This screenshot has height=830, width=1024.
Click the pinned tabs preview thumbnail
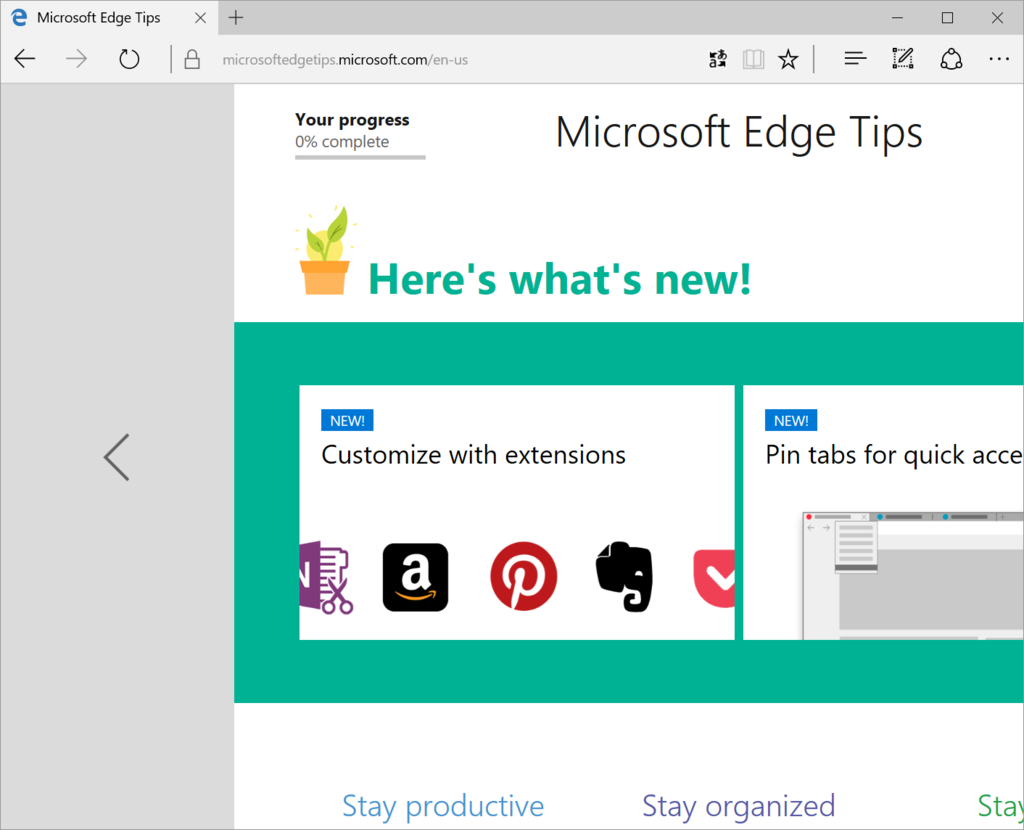pos(913,576)
